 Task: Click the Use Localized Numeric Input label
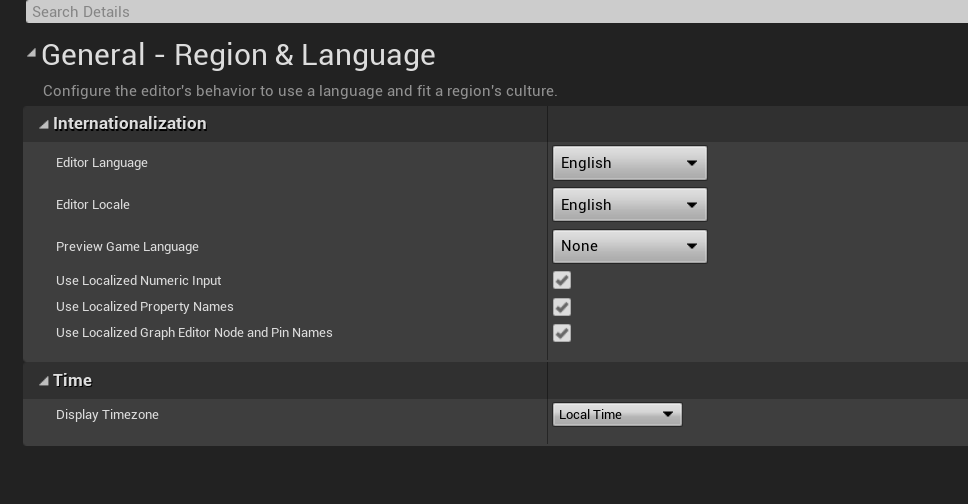(x=138, y=280)
